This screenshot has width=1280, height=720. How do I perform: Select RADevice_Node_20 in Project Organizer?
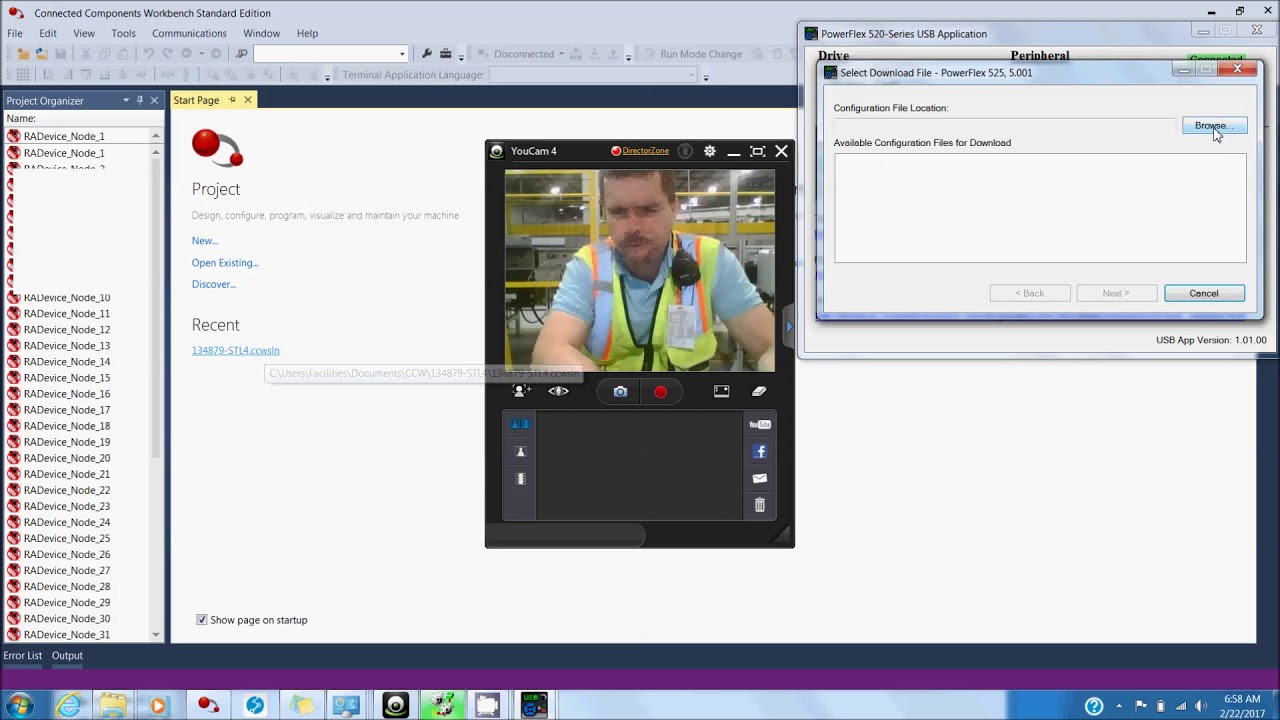click(x=67, y=458)
